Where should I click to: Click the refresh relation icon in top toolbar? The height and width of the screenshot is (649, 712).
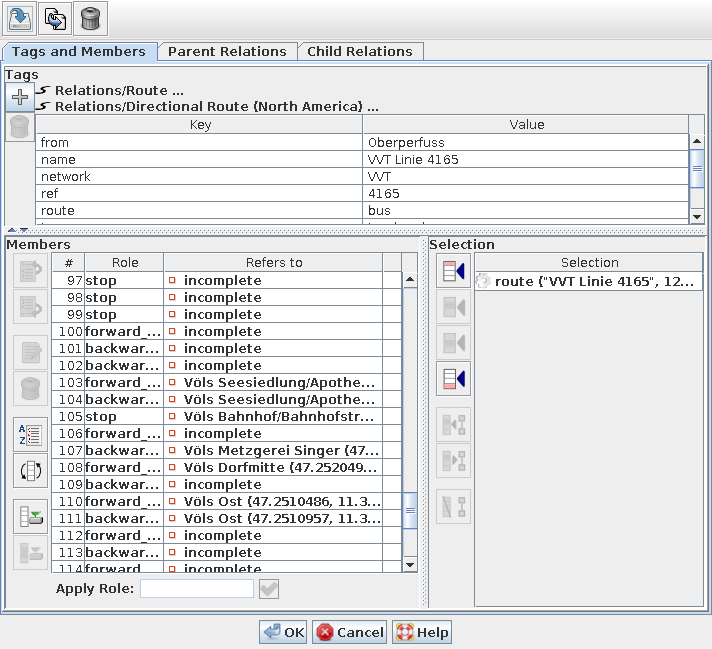tap(56, 19)
